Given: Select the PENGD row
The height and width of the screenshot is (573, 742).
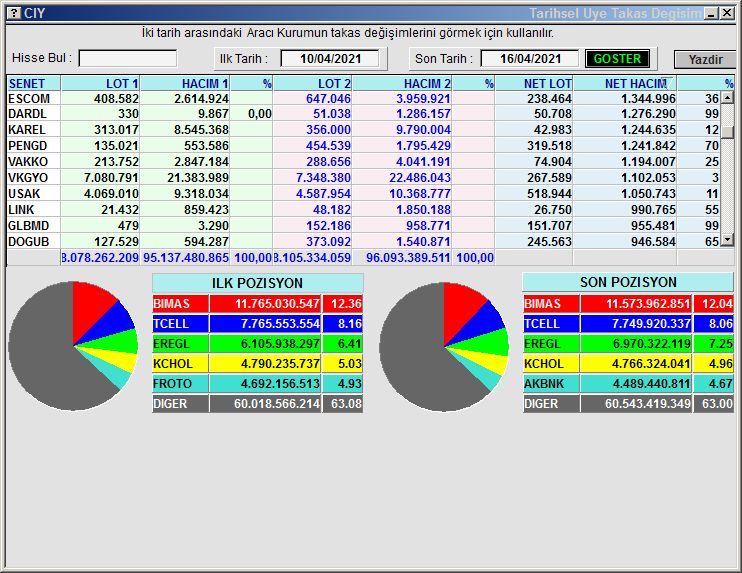Looking at the screenshot, I should pos(363,146).
